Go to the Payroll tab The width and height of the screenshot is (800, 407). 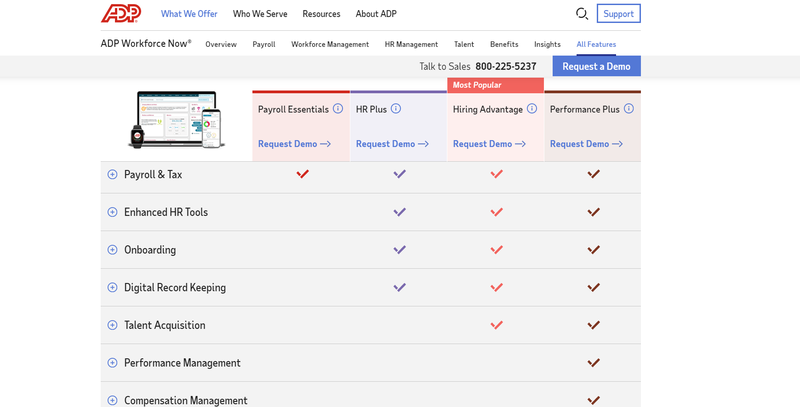(264, 44)
